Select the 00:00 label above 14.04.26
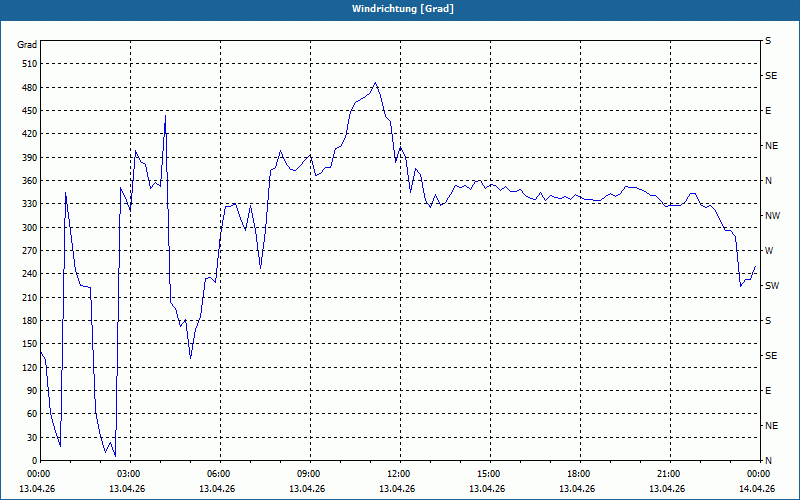800x500 pixels. pos(757,474)
